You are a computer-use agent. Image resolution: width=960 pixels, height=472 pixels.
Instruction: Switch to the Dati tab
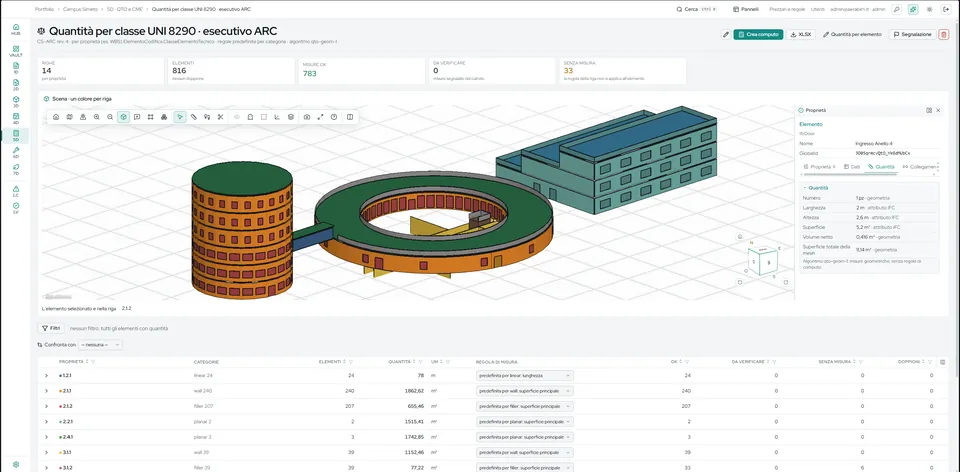click(x=852, y=167)
